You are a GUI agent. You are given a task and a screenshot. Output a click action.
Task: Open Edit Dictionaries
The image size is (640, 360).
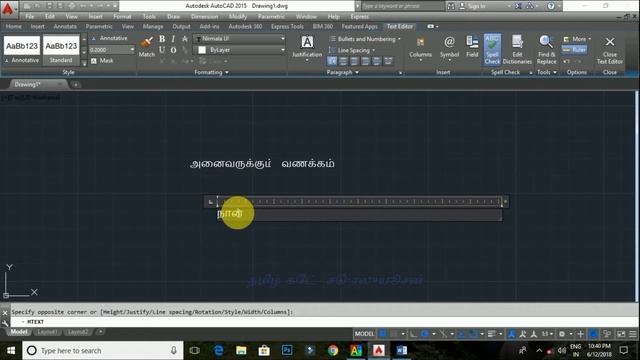(517, 49)
